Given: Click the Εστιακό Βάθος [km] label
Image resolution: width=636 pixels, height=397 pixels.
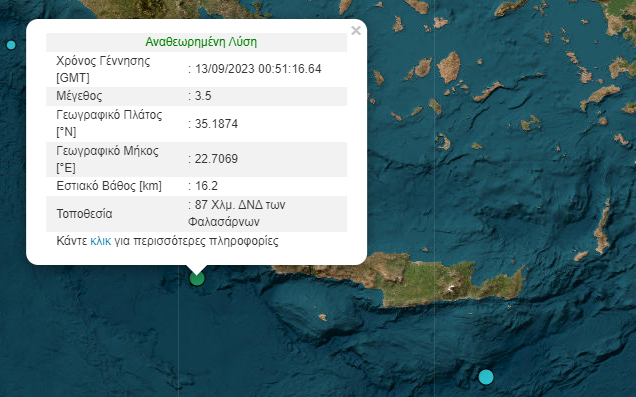Looking at the screenshot, I should pos(109,186).
